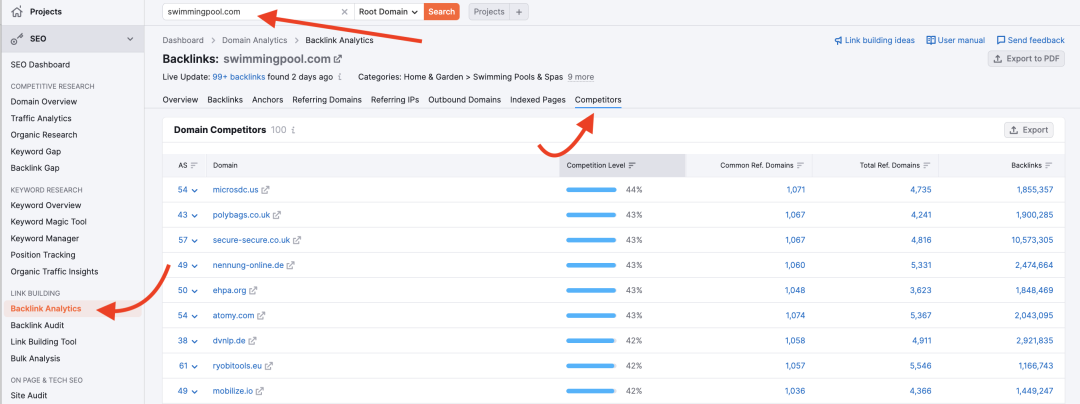Sort by Total Ref. Domains
Image resolution: width=1080 pixels, height=404 pixels.
[926, 166]
